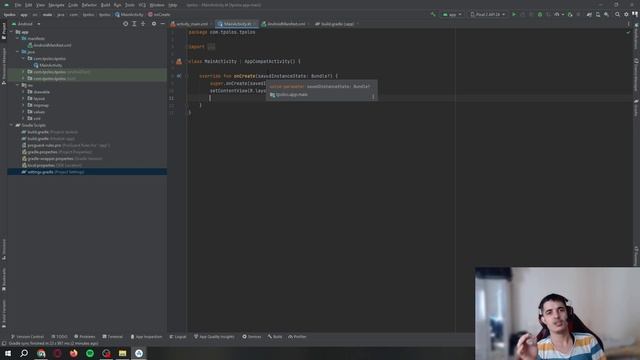Collapse the Gradle Scripts node

point(12,125)
